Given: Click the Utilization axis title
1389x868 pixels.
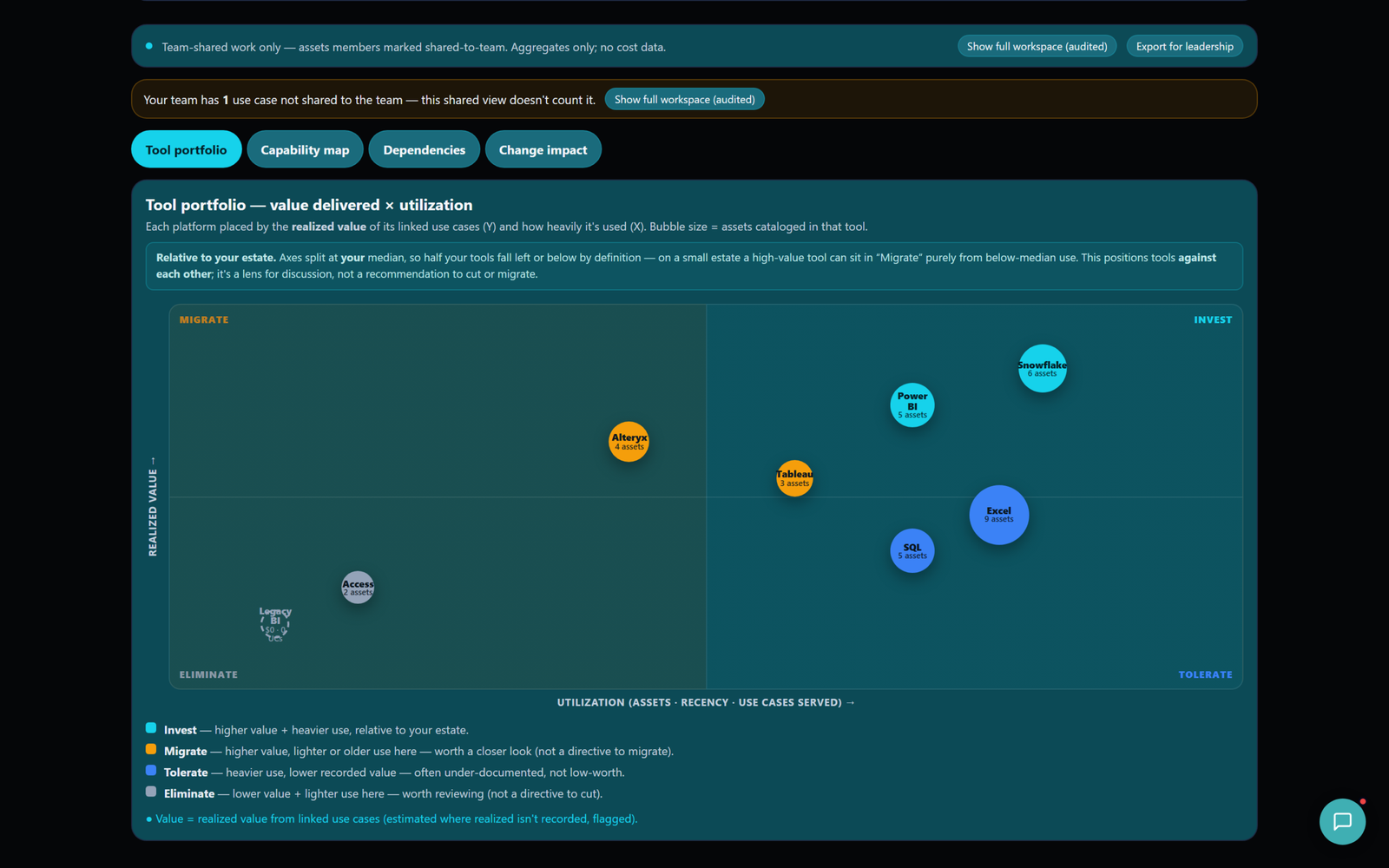Looking at the screenshot, I should [706, 702].
